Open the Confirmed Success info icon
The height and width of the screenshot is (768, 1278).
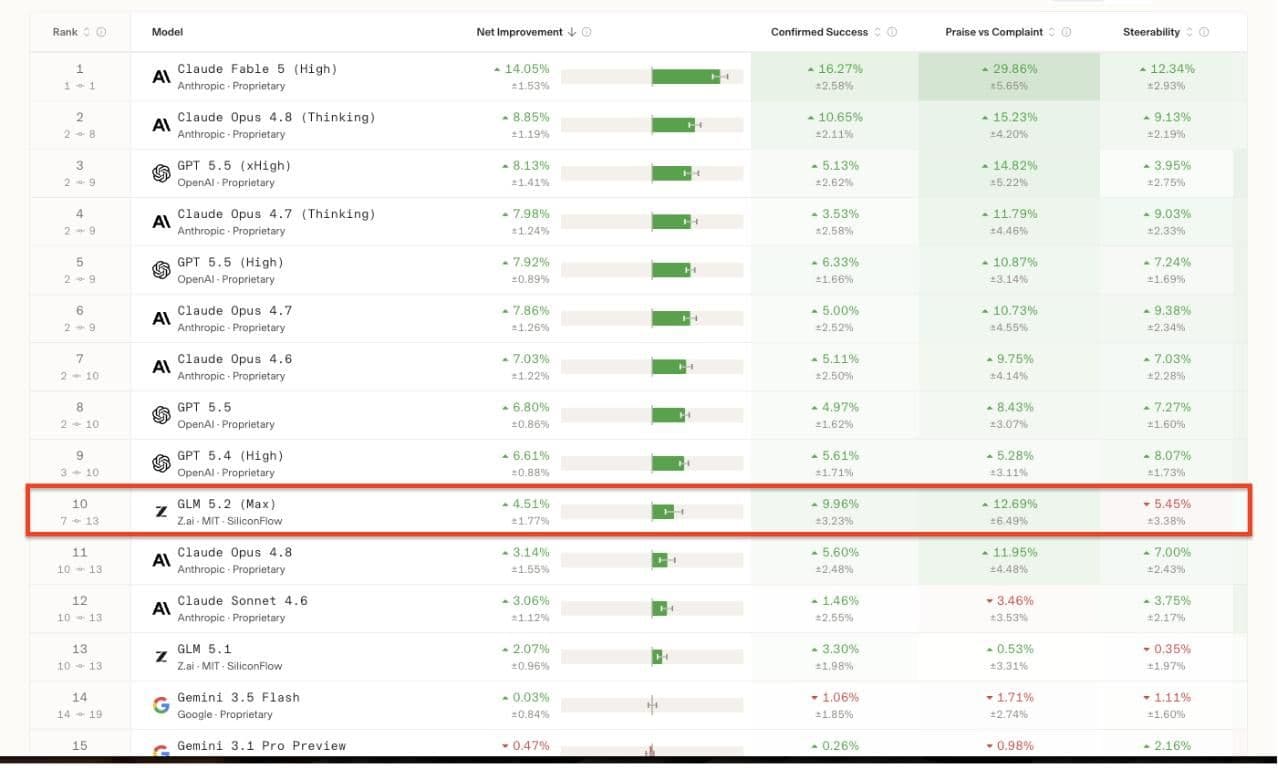892,32
